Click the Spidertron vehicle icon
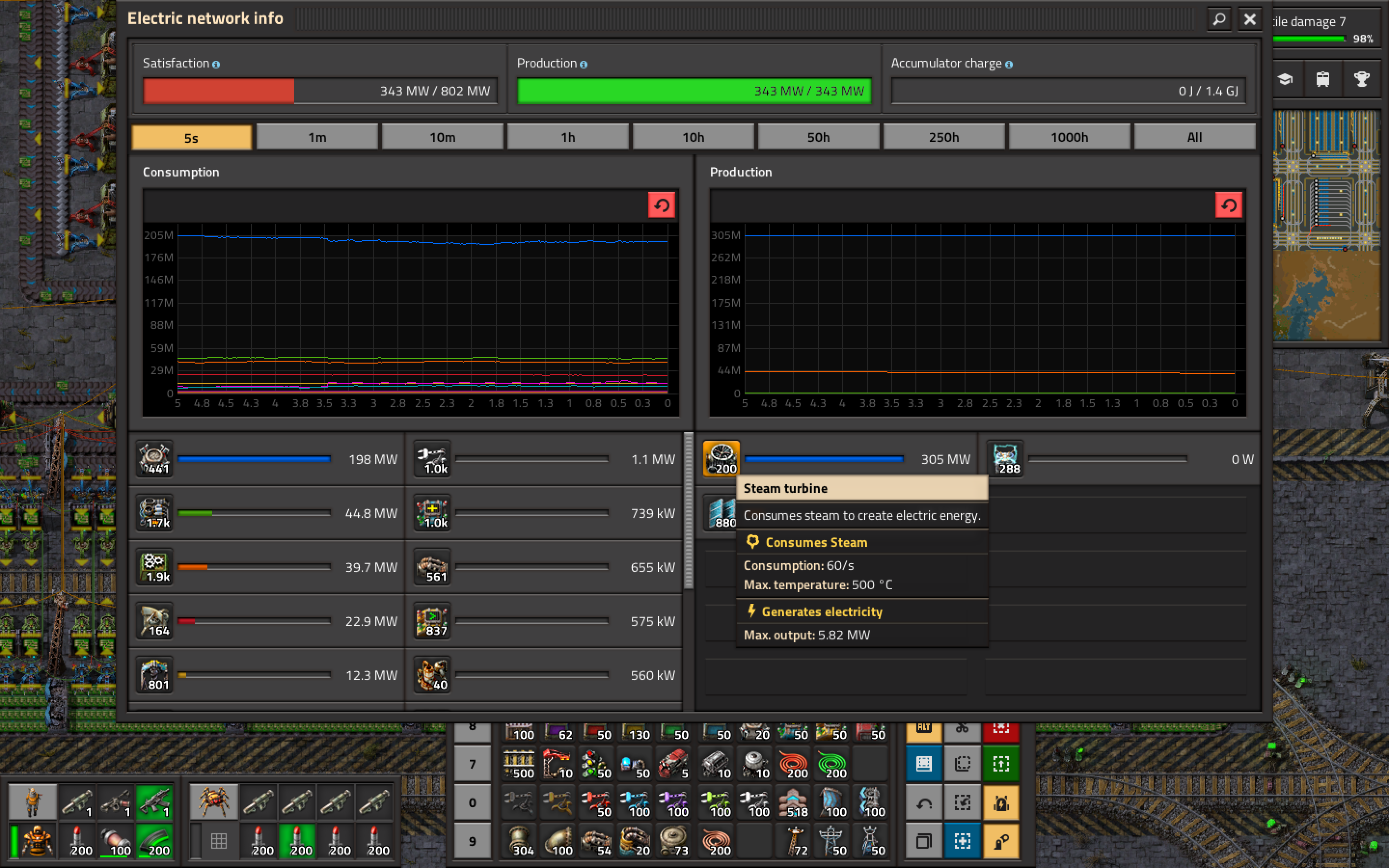The image size is (1389, 868). click(x=214, y=801)
